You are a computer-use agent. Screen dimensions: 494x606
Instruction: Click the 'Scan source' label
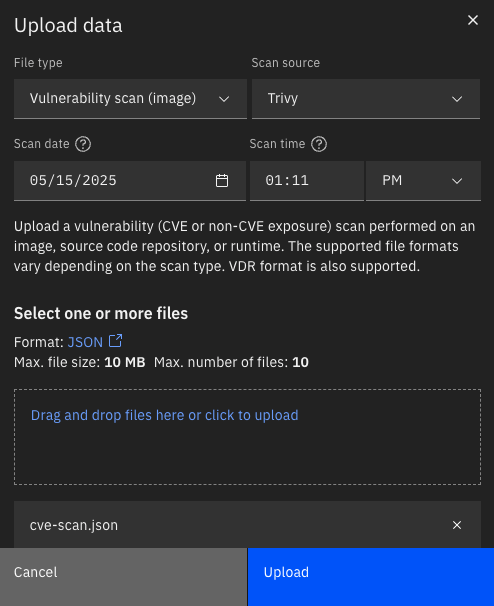(286, 63)
